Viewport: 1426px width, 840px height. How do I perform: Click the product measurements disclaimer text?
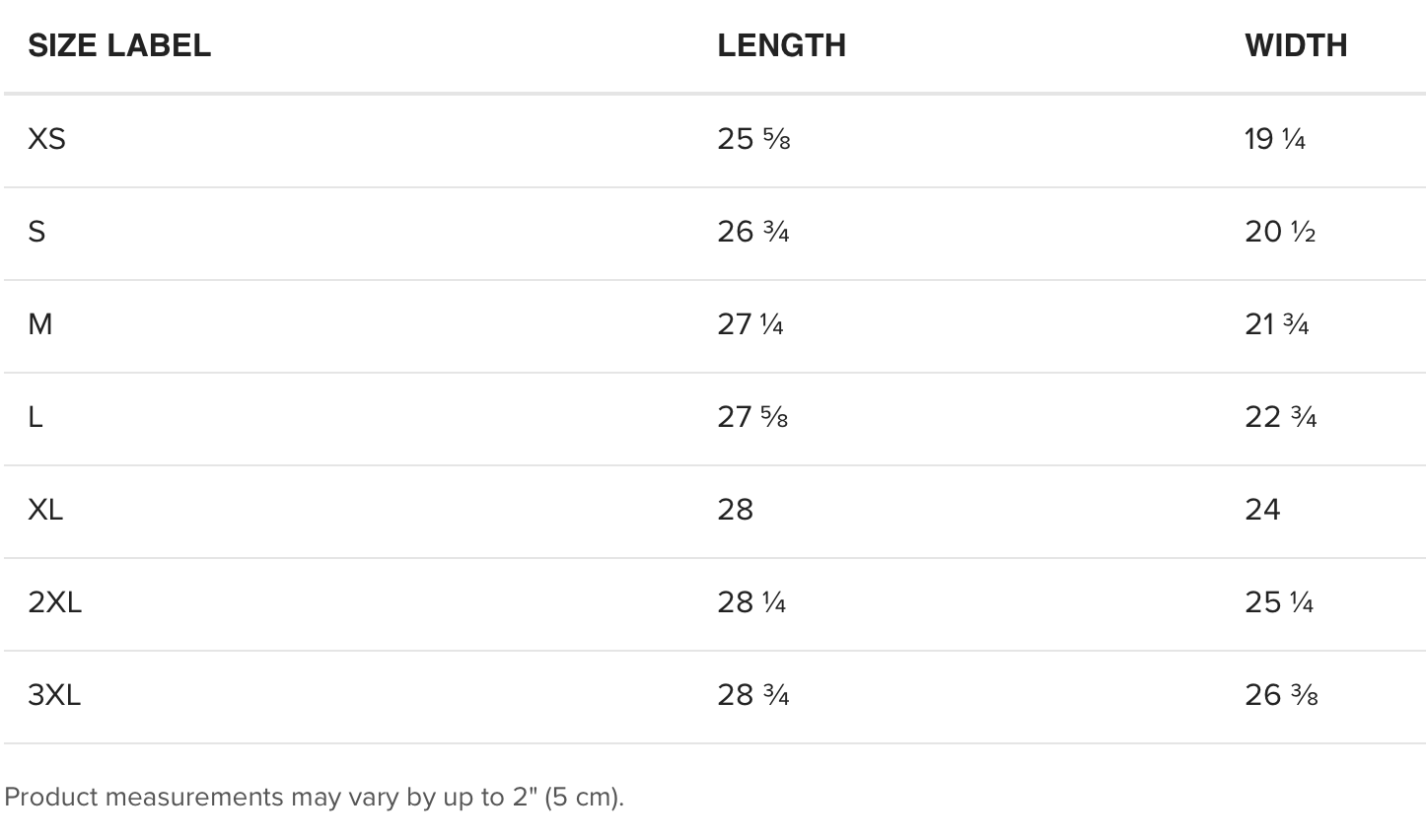pos(315,797)
